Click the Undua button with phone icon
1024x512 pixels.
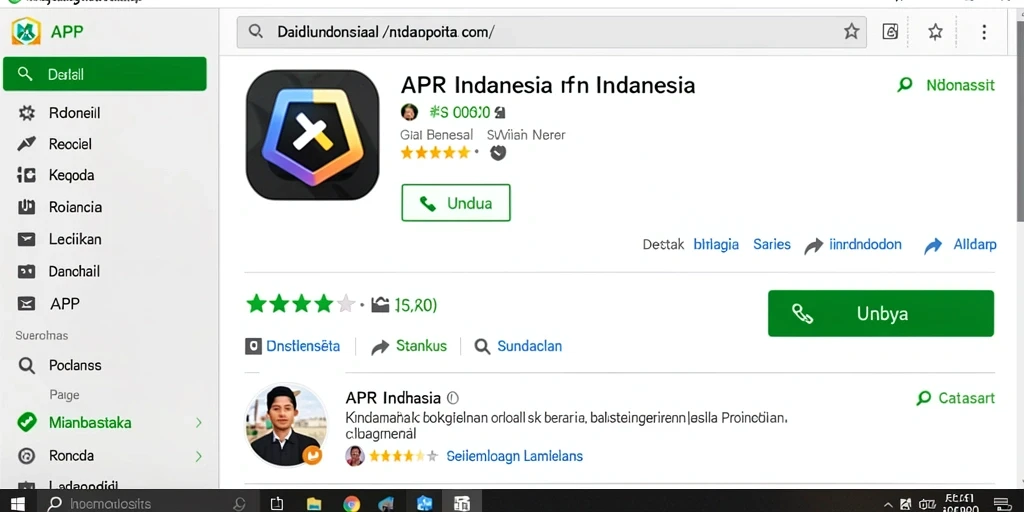point(456,203)
